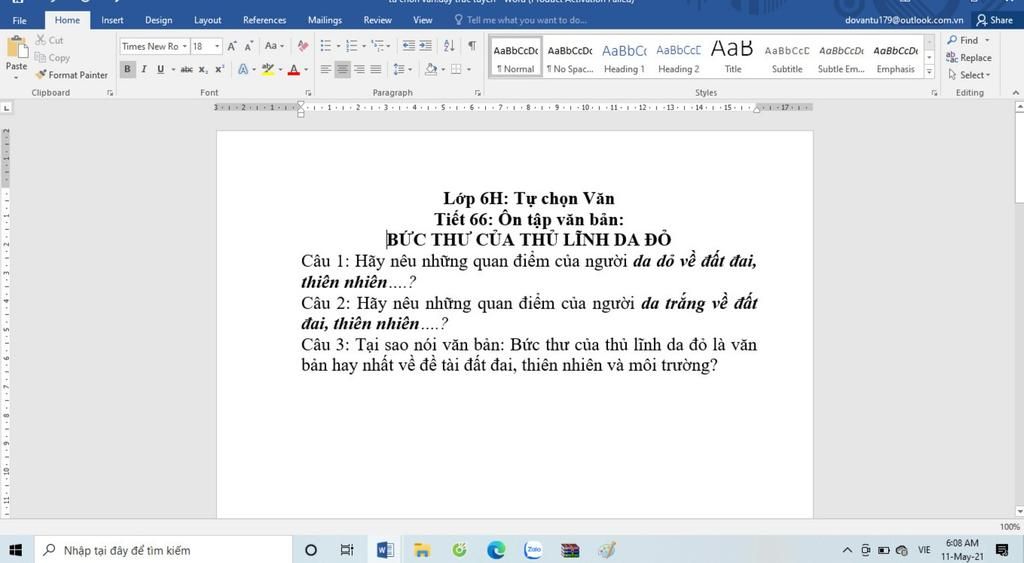Align text to the right
The image size is (1024, 563).
[x=359, y=69]
